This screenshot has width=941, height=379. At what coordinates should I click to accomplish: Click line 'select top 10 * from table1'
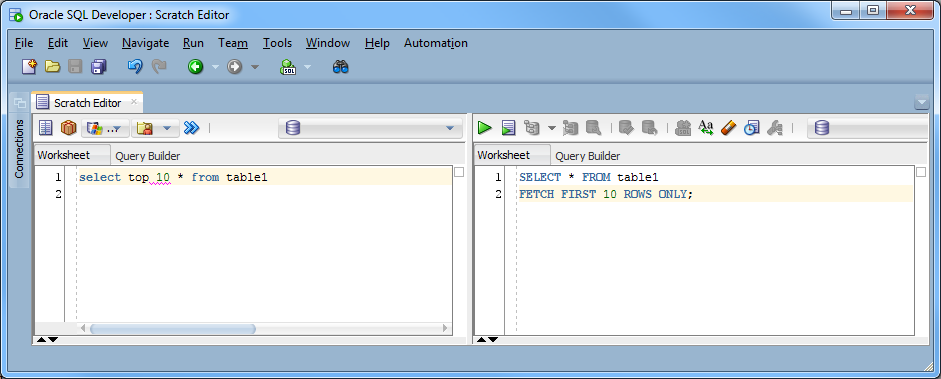click(173, 177)
